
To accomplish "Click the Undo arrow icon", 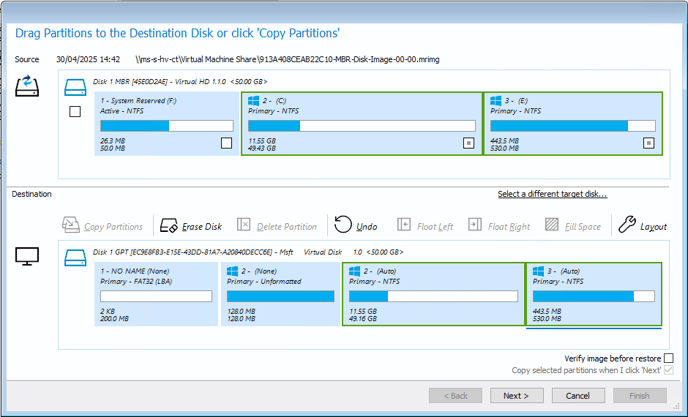I will [x=343, y=225].
